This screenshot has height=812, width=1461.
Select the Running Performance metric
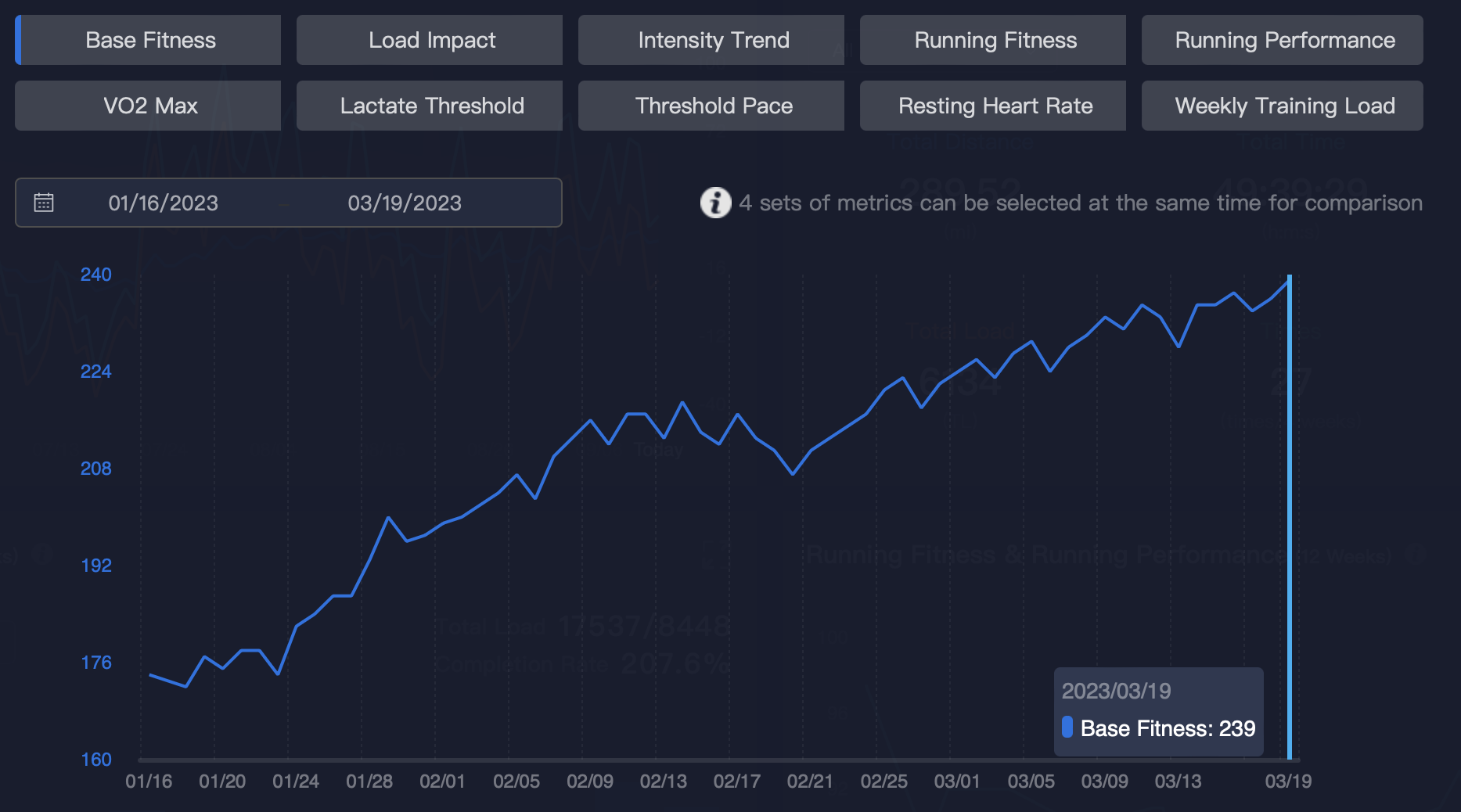1283,40
